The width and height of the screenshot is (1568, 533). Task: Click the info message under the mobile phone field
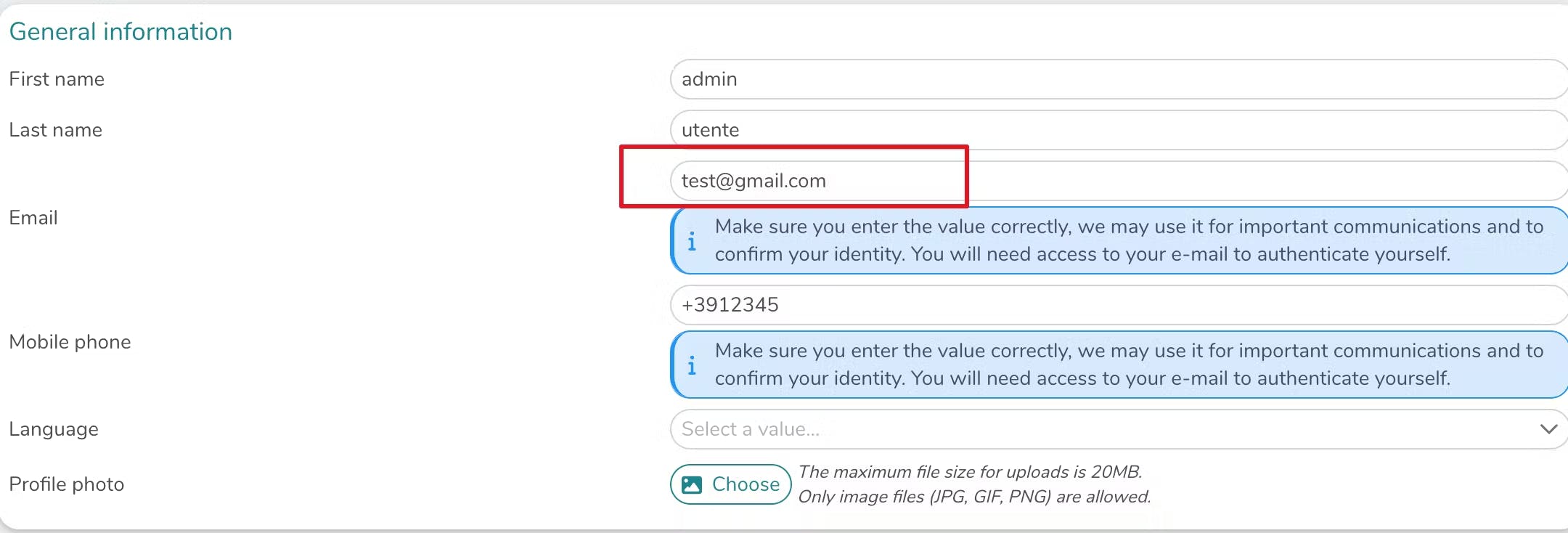(1129, 365)
